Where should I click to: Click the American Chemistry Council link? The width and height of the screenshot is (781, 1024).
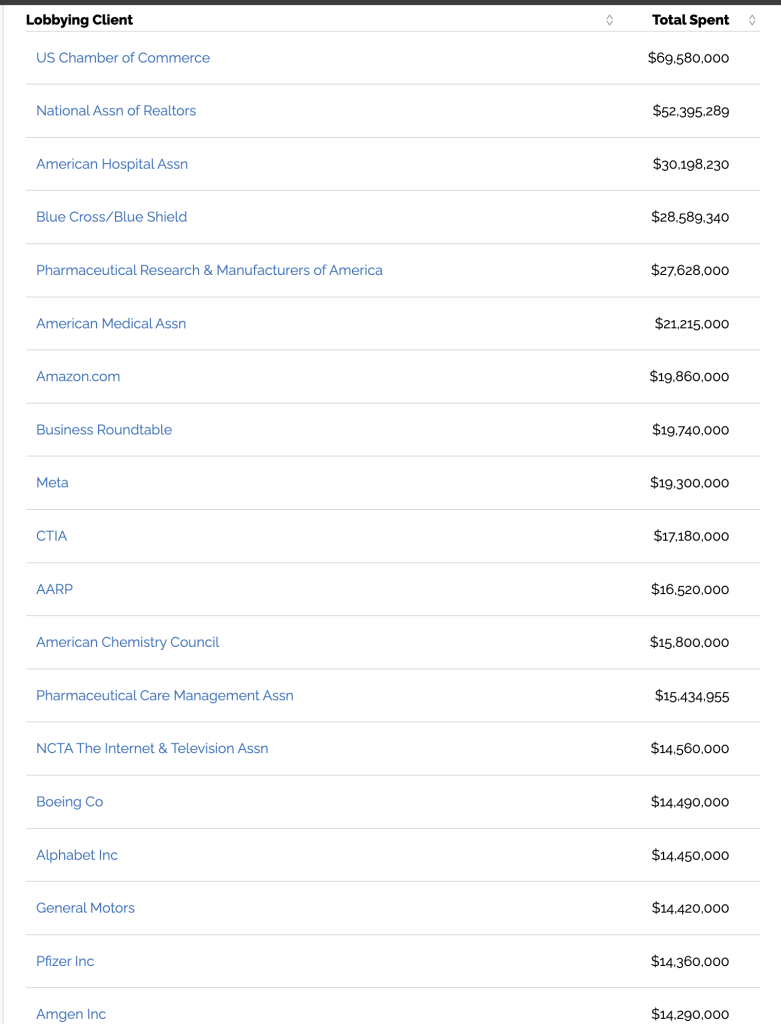127,642
